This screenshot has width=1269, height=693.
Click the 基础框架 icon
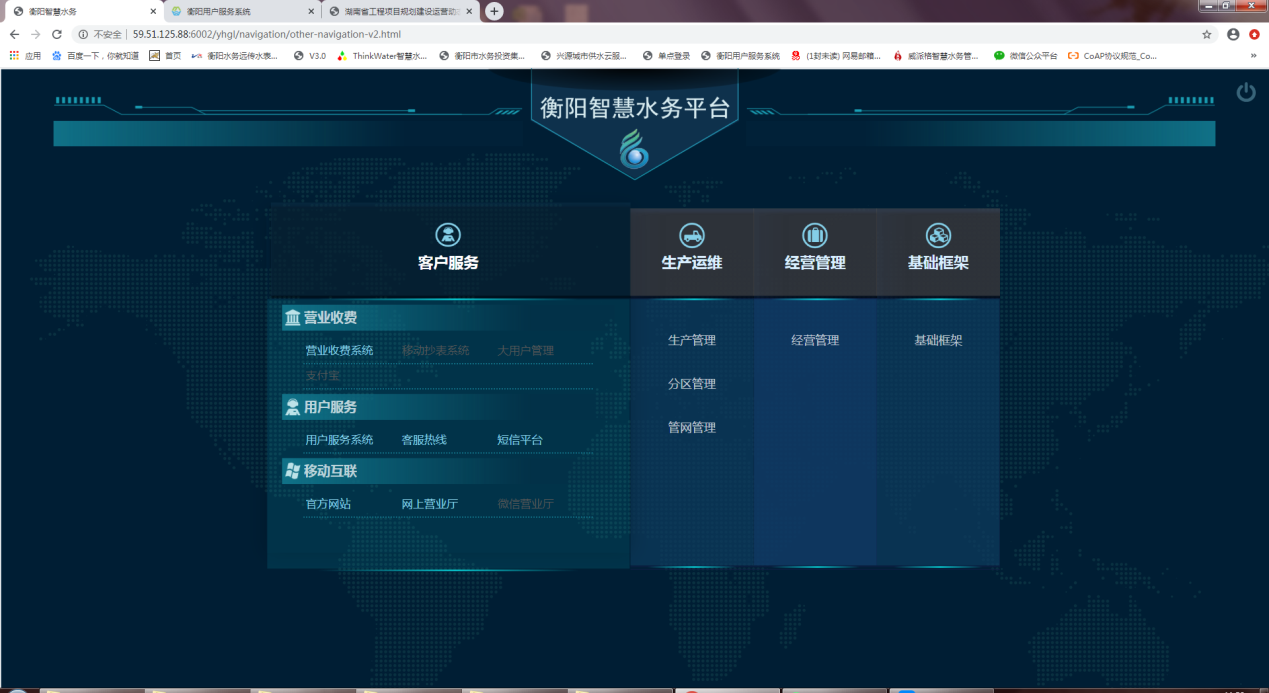click(x=938, y=235)
